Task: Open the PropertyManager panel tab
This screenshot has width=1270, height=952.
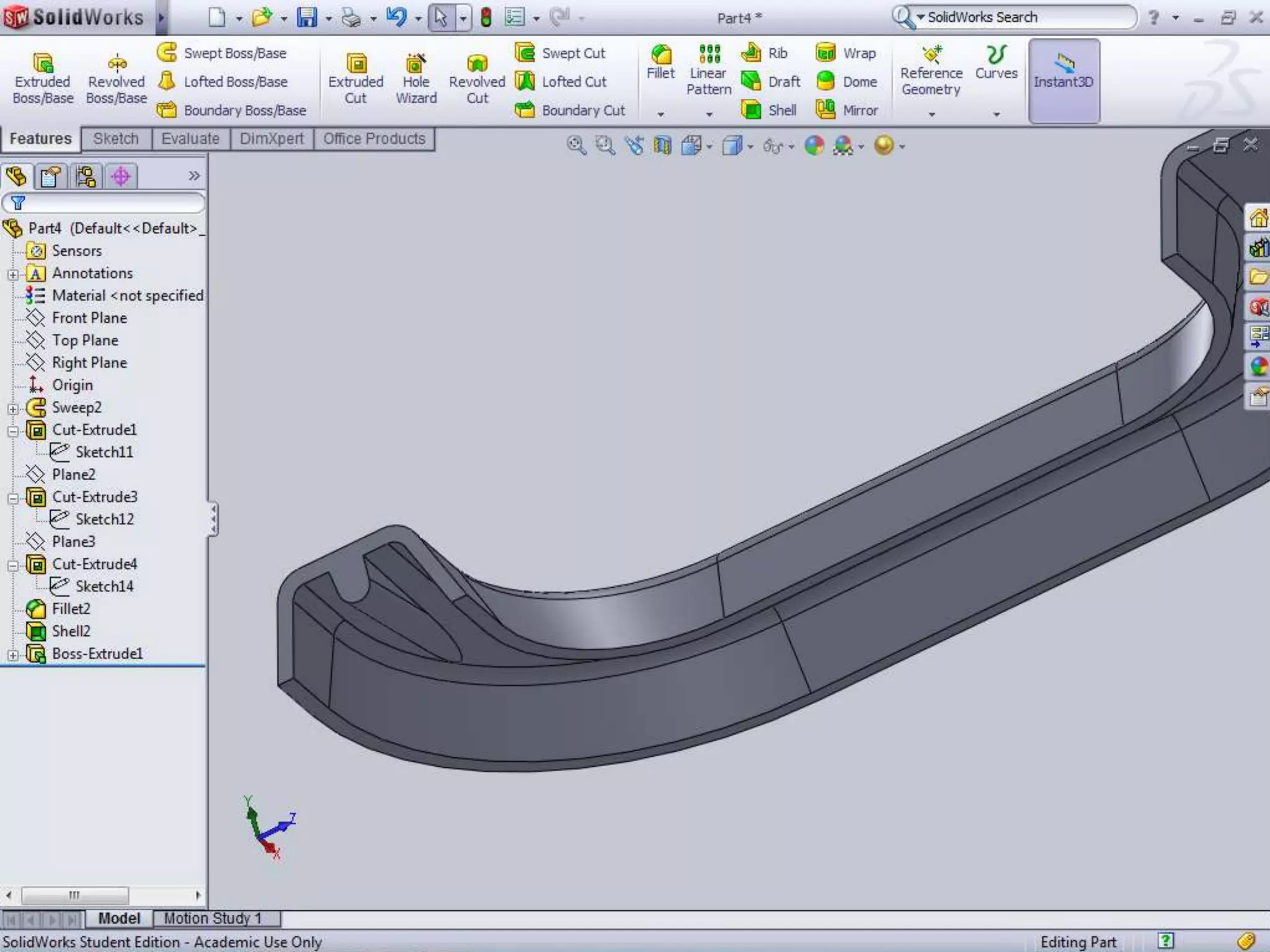Action: point(50,177)
